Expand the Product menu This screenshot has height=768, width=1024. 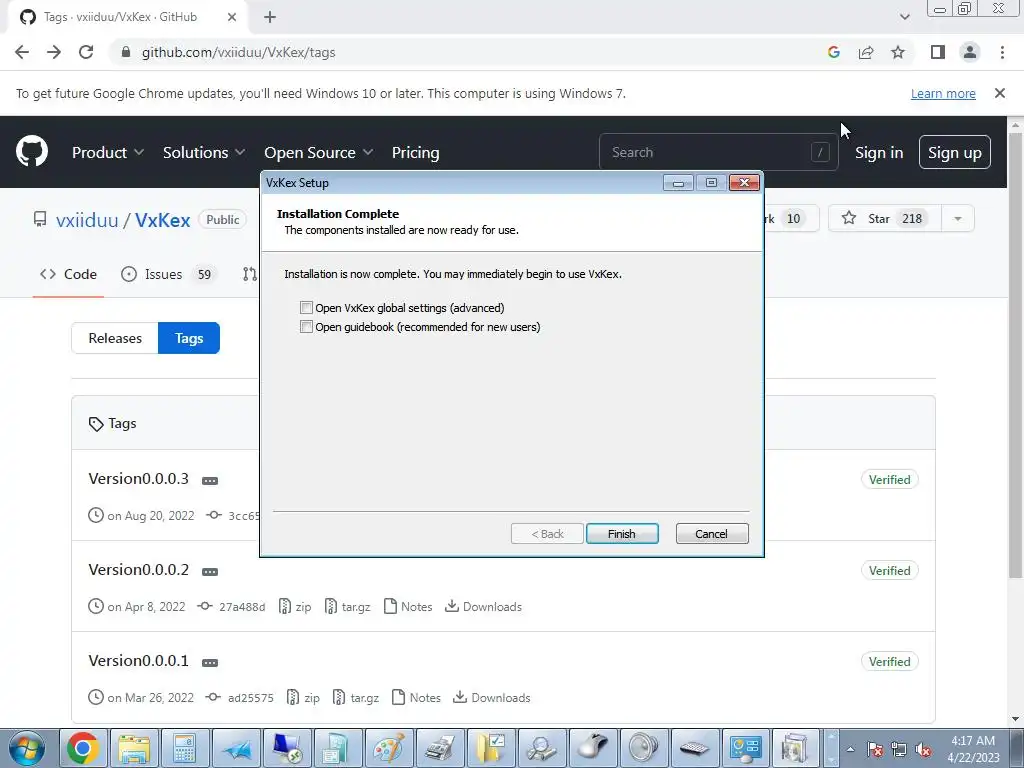tap(108, 152)
